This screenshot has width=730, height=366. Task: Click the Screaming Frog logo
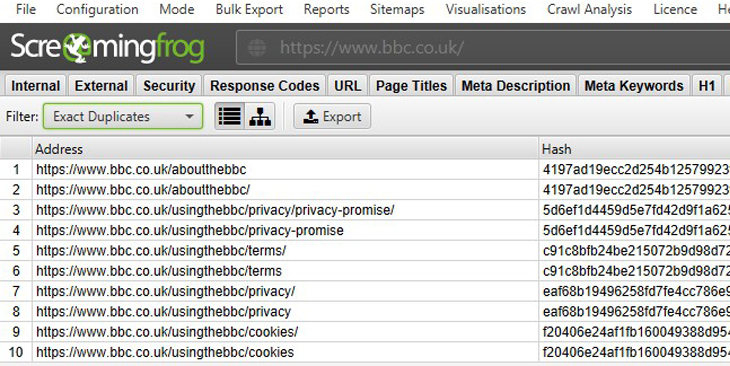coord(108,47)
